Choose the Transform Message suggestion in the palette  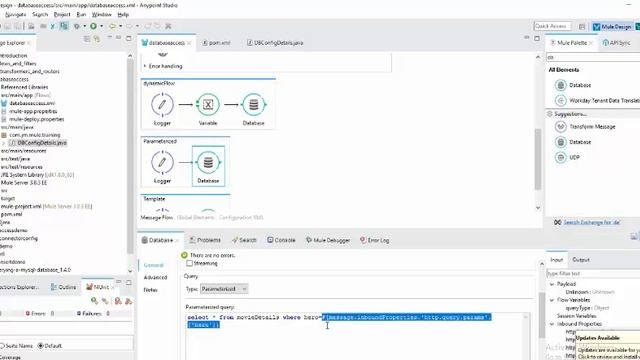585,127
